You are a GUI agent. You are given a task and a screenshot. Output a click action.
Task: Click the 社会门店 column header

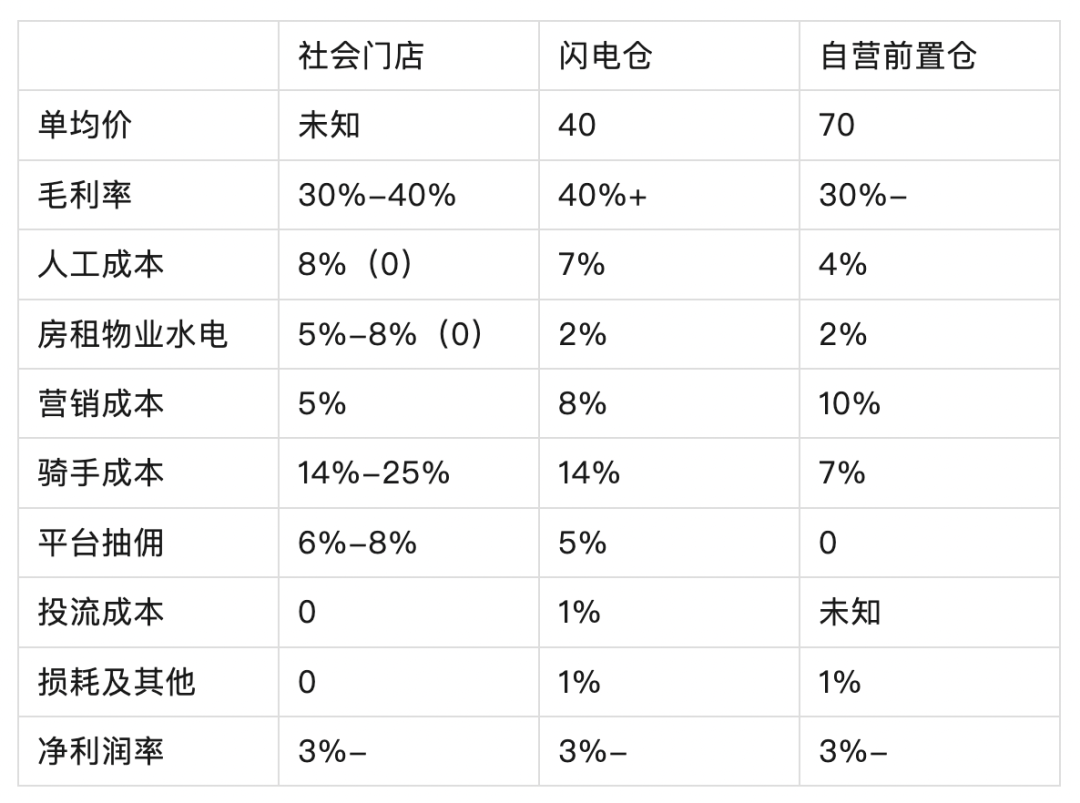click(361, 56)
